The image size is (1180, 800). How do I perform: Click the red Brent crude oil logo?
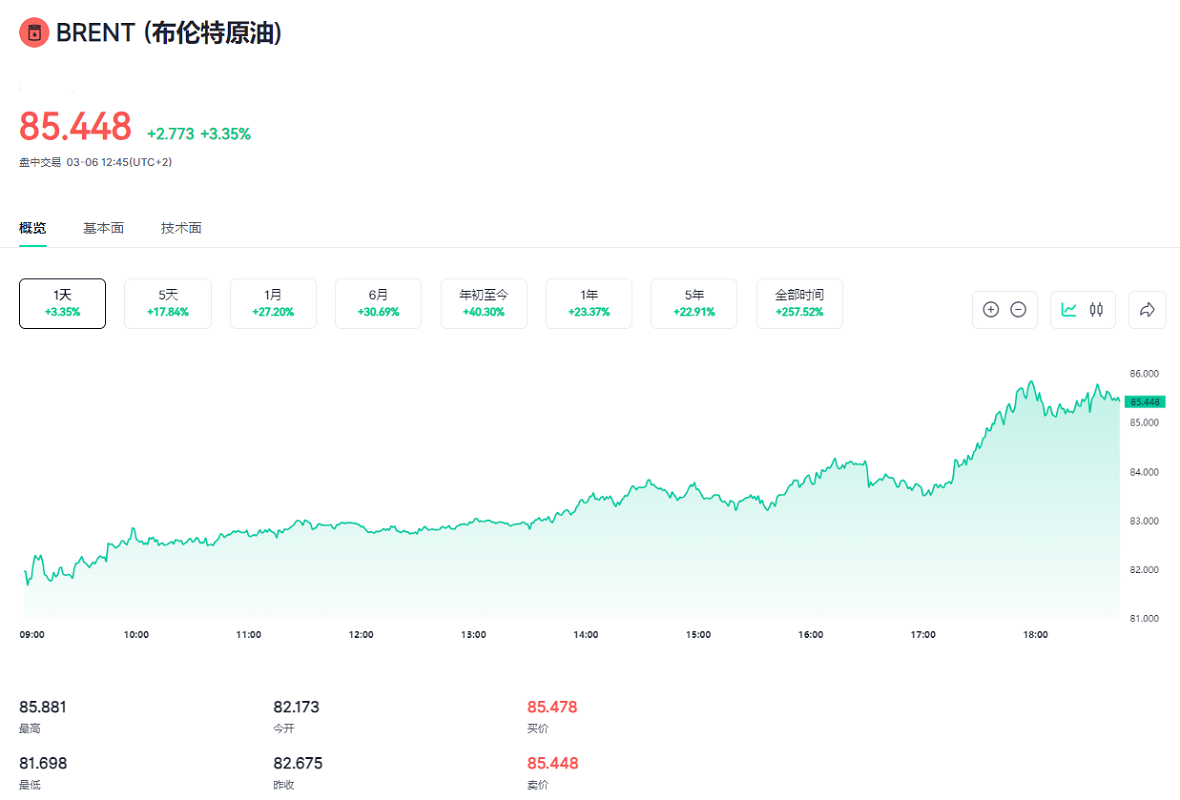click(34, 33)
